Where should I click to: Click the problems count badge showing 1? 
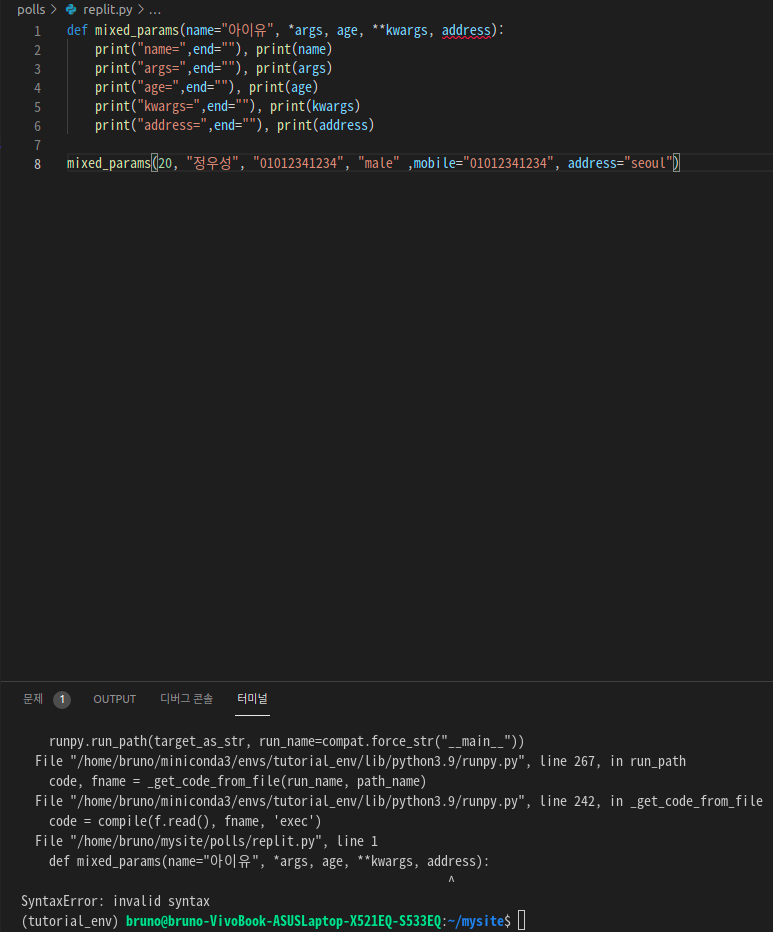point(62,699)
